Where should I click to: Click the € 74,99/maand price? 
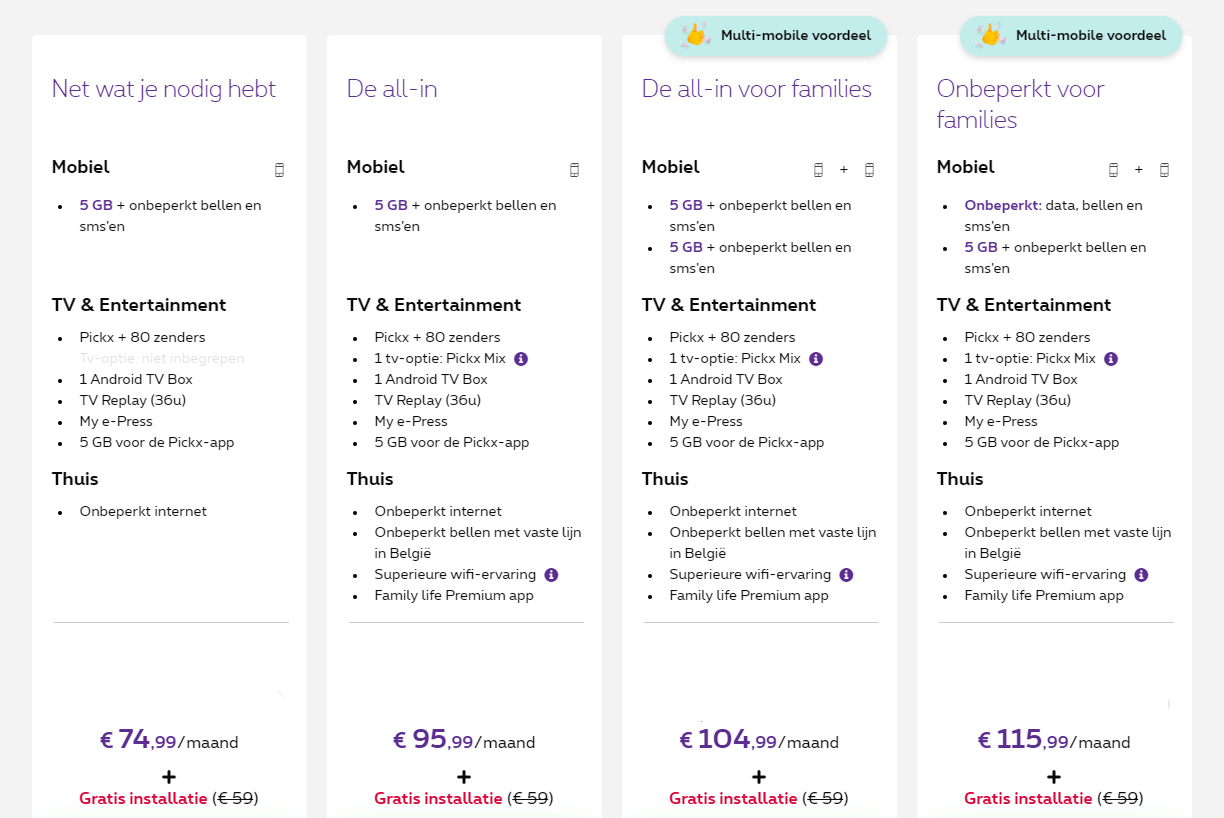click(x=169, y=741)
